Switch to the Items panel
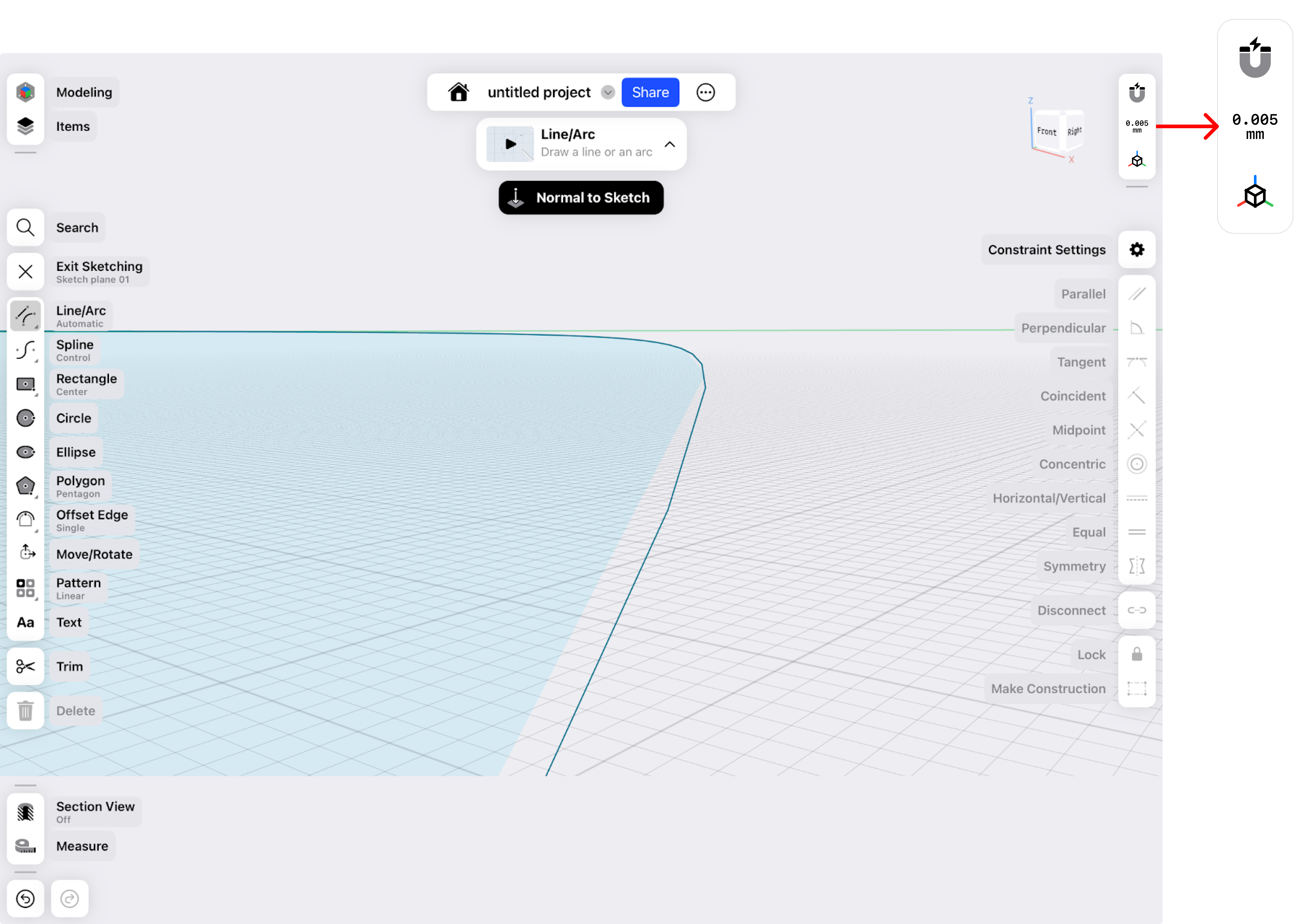This screenshot has width=1305, height=924. 26,126
